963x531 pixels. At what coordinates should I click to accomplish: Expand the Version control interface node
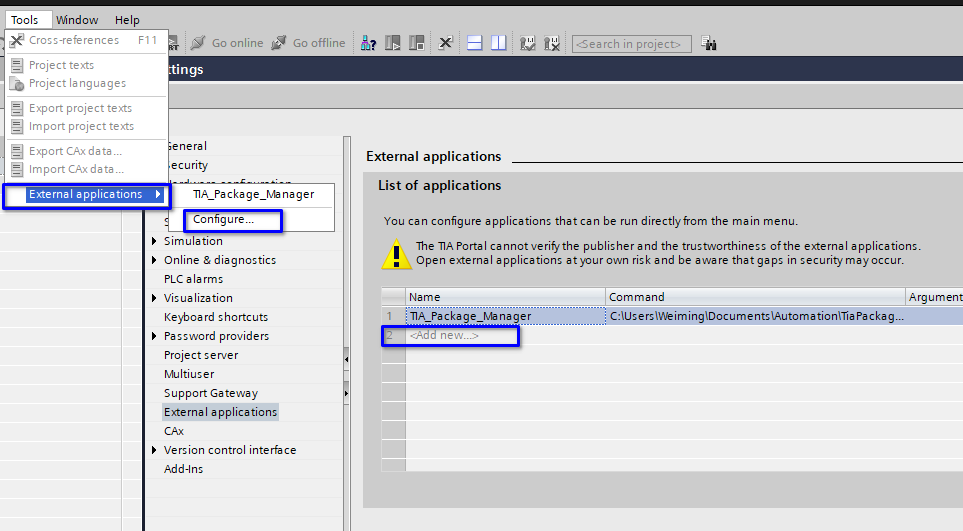coord(154,450)
